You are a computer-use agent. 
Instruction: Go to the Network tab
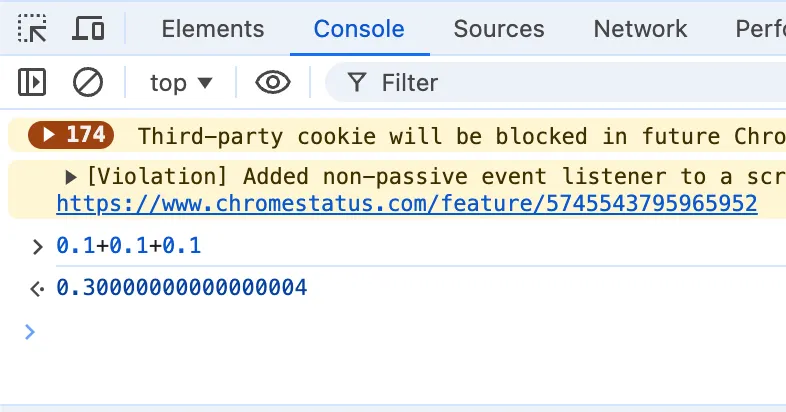pyautogui.click(x=640, y=29)
